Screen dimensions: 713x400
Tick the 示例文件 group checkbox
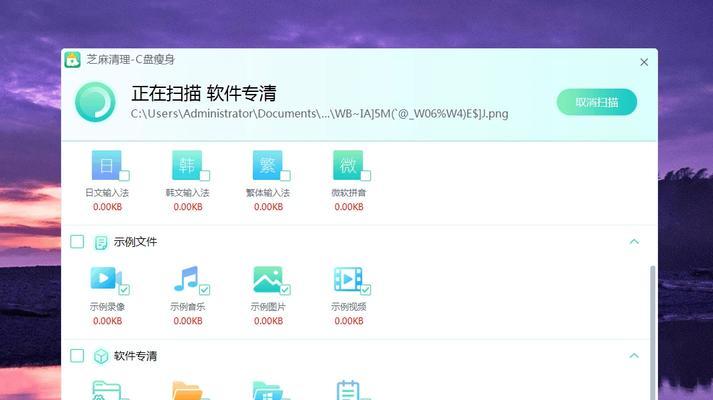pyautogui.click(x=77, y=242)
